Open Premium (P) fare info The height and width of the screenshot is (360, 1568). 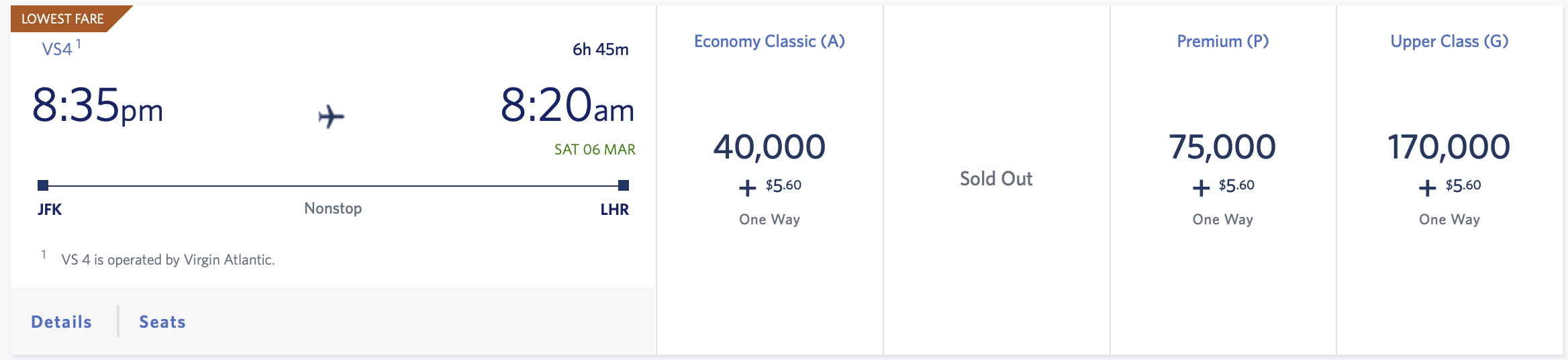click(1223, 42)
